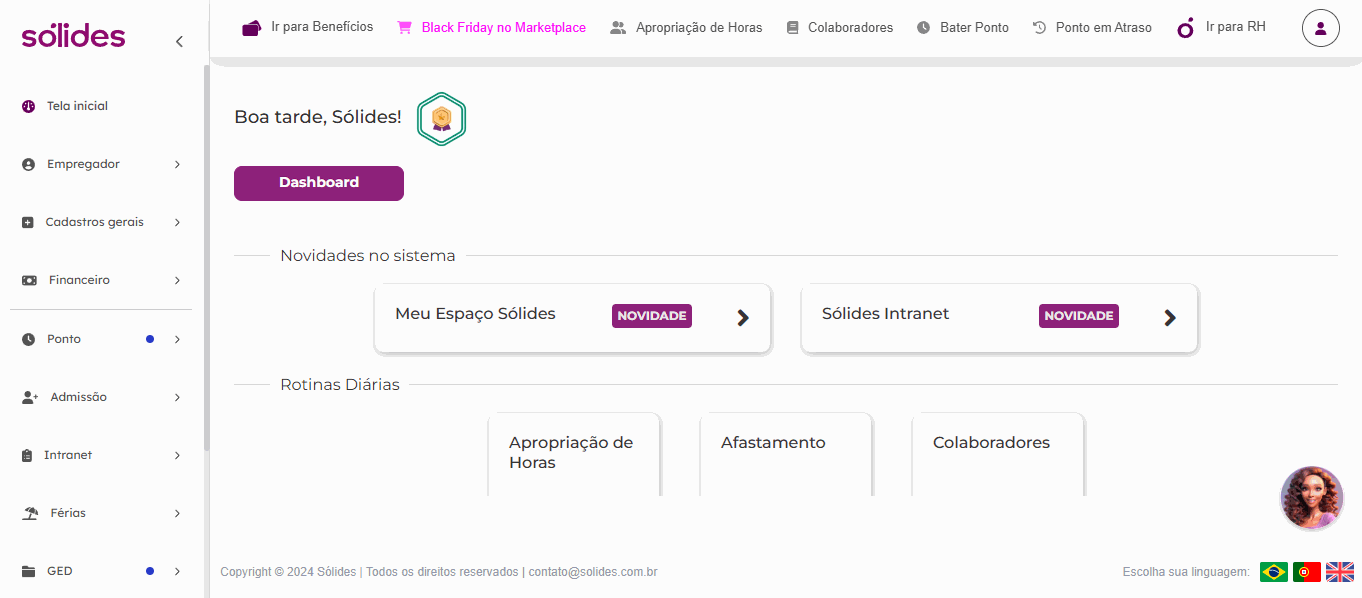The width and height of the screenshot is (1362, 598).
Task: Click the purple Dashboard button
Action: pos(319,183)
